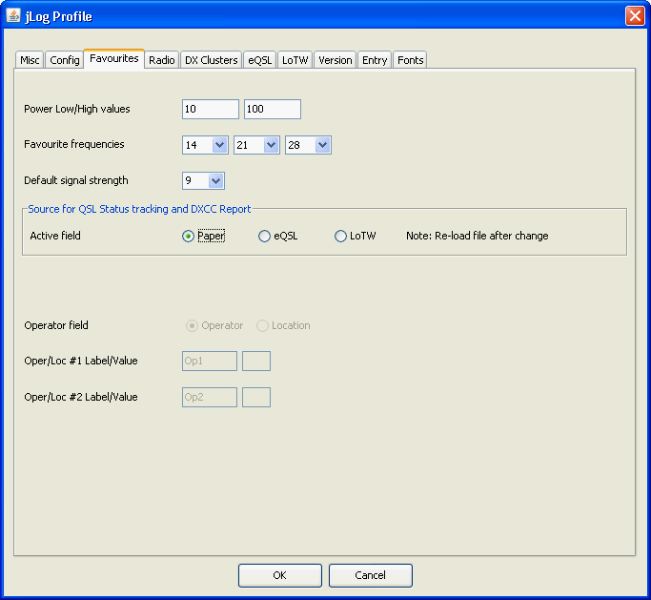Choose LoTW as active field
Viewport: 651px width, 600px height.
coord(341,236)
